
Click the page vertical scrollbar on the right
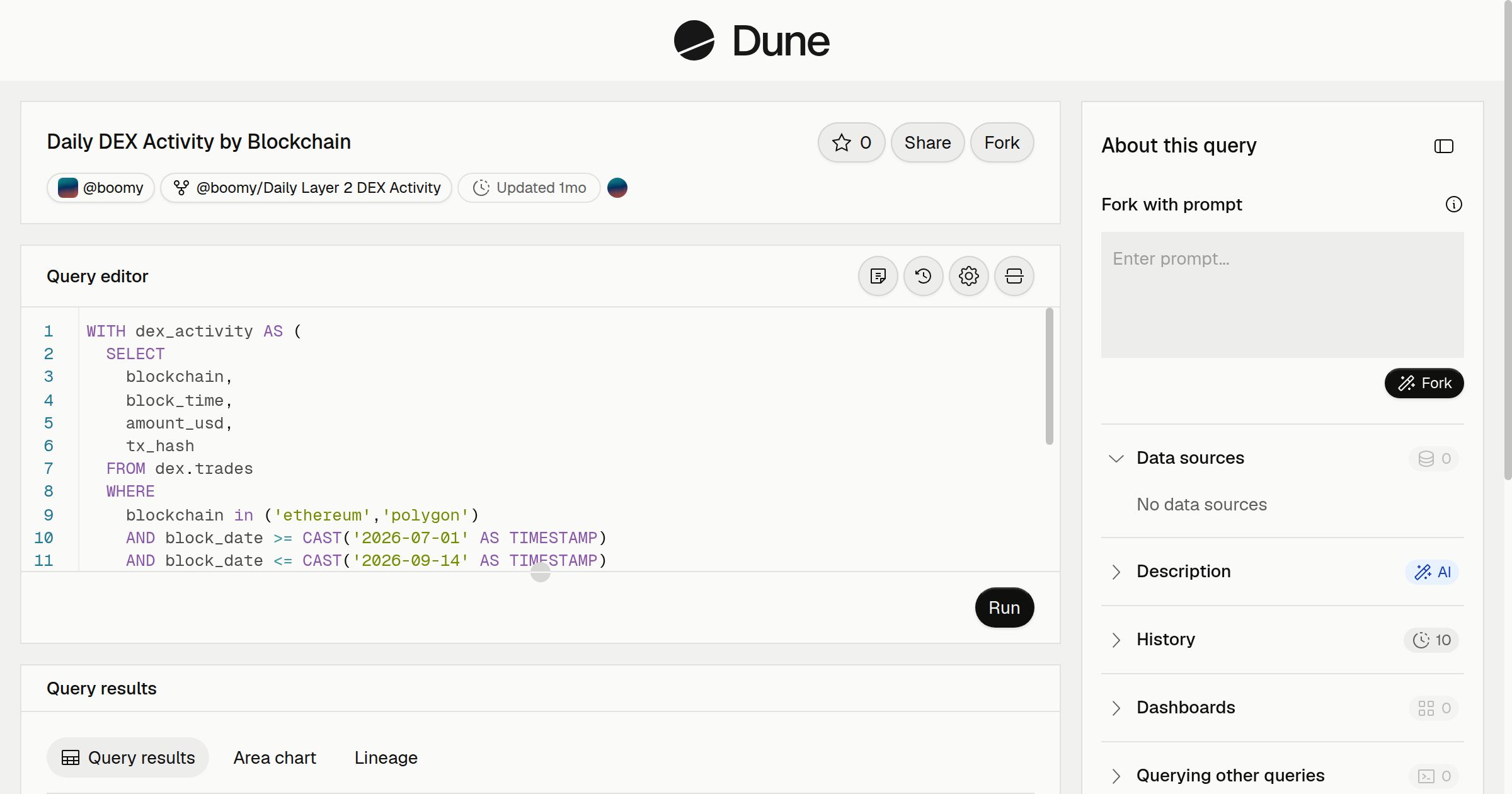coord(1508,239)
